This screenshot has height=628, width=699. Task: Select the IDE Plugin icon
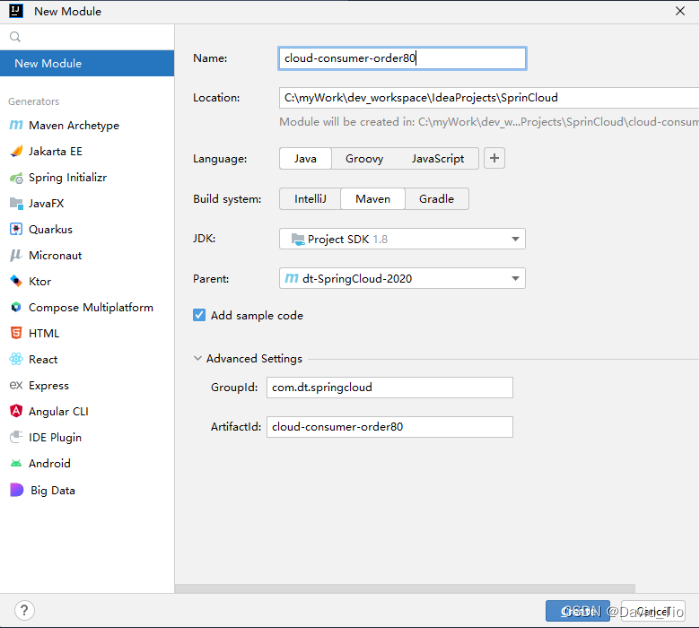[x=16, y=437]
